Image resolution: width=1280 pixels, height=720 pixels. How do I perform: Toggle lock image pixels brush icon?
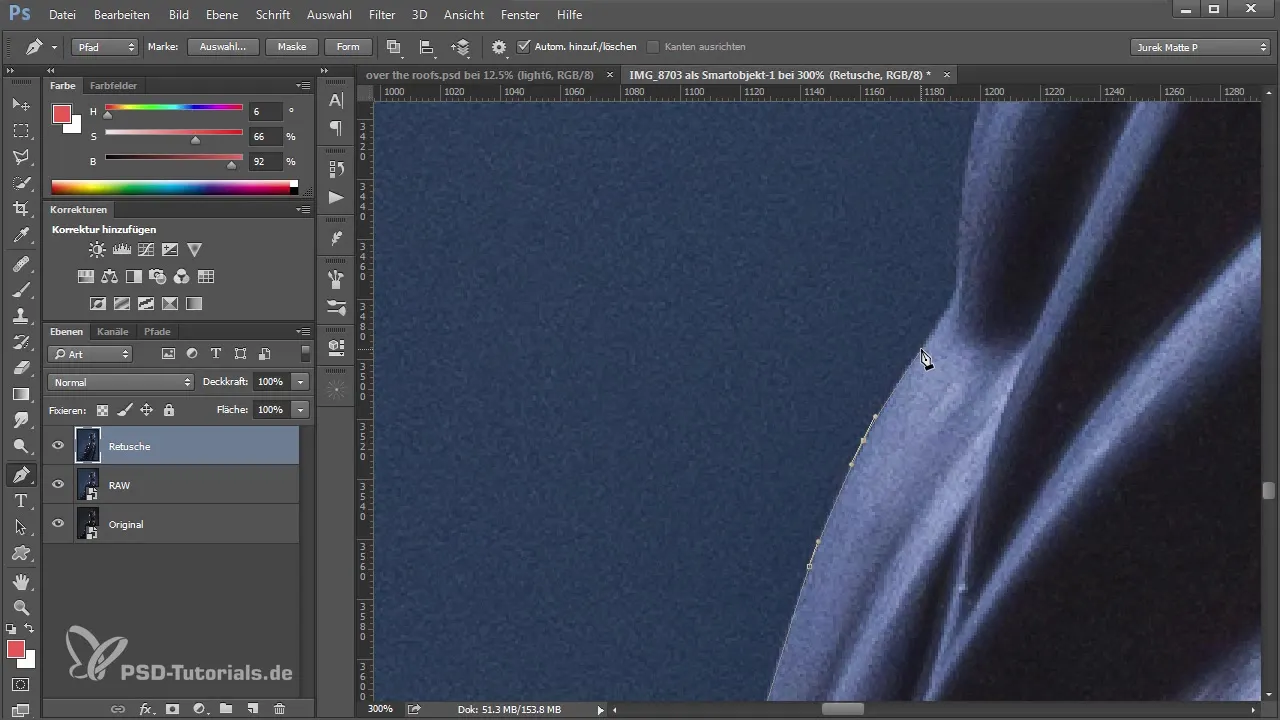(x=124, y=410)
